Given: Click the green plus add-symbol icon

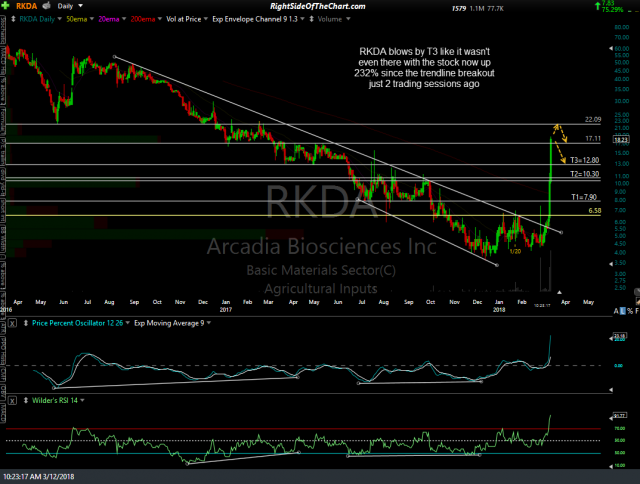Looking at the screenshot, I should [x=7, y=6].
